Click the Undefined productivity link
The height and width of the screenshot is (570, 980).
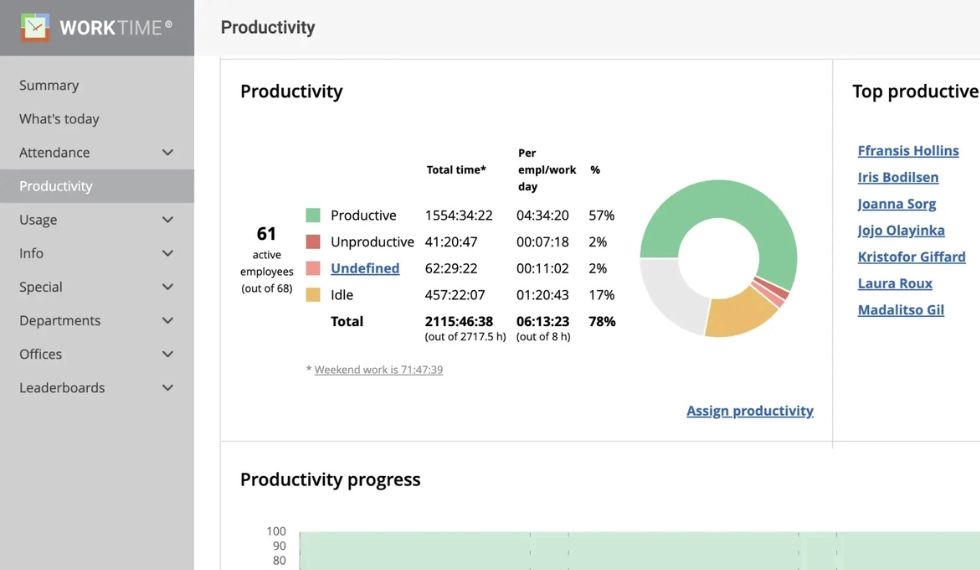point(365,268)
